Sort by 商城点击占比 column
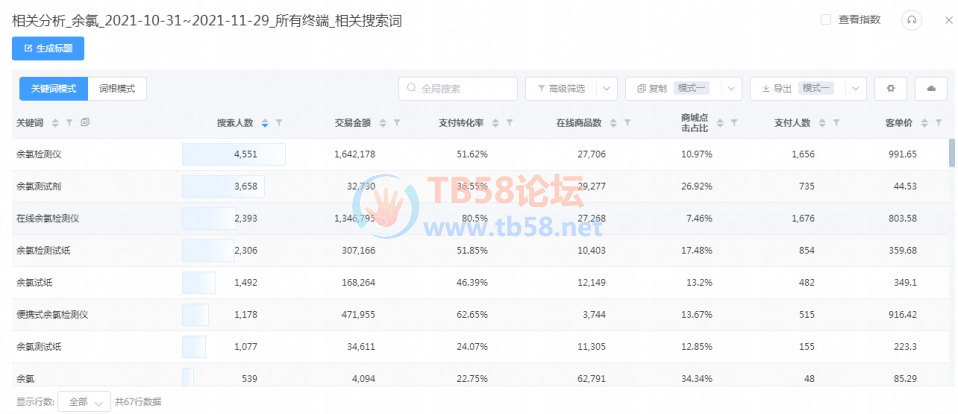 tap(720, 123)
